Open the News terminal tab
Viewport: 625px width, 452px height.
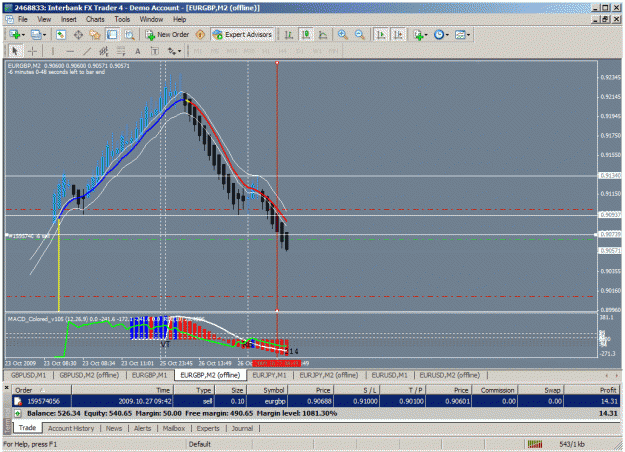[x=114, y=428]
